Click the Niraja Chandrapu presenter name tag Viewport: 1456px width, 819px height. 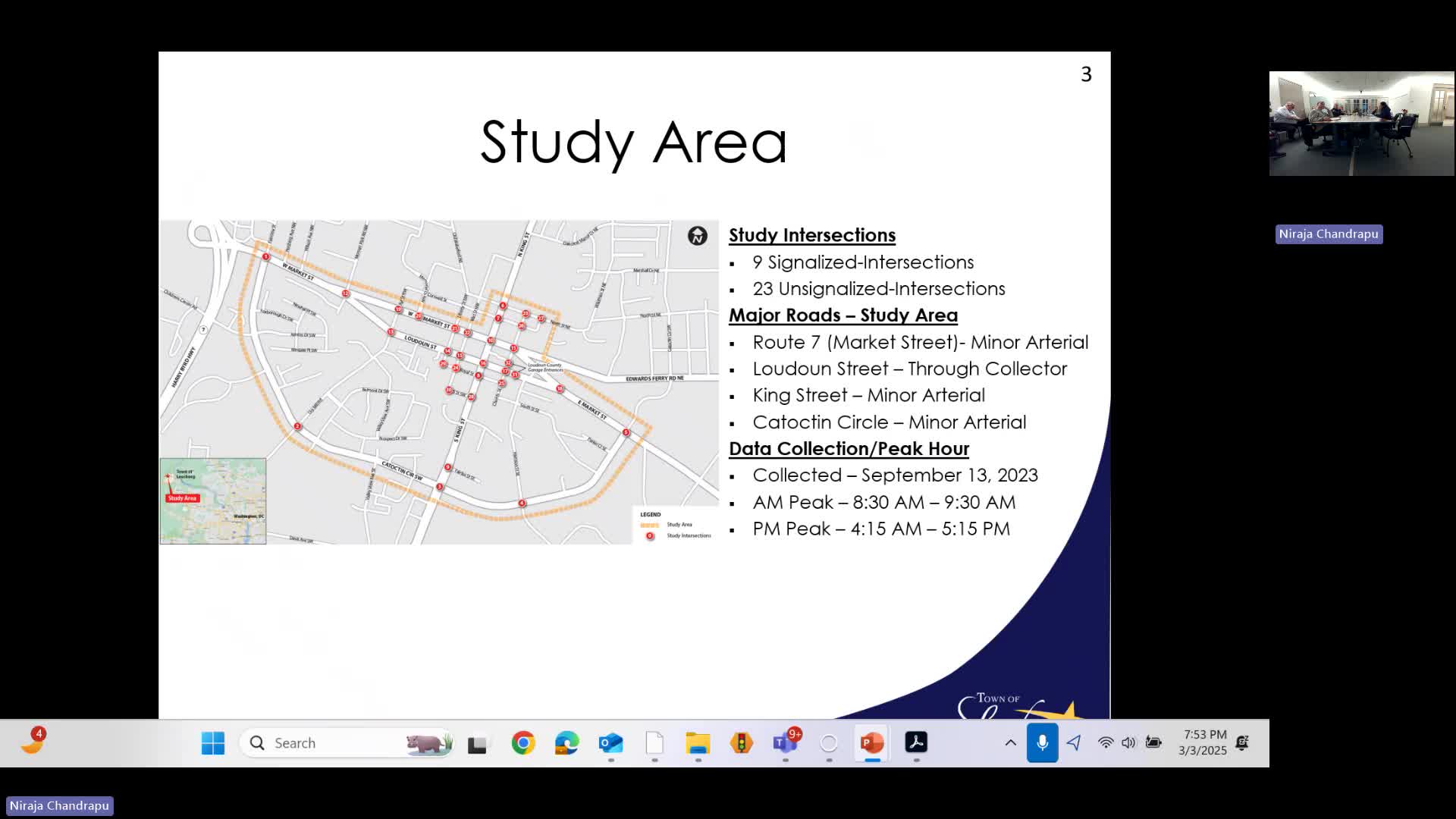pyautogui.click(x=60, y=806)
